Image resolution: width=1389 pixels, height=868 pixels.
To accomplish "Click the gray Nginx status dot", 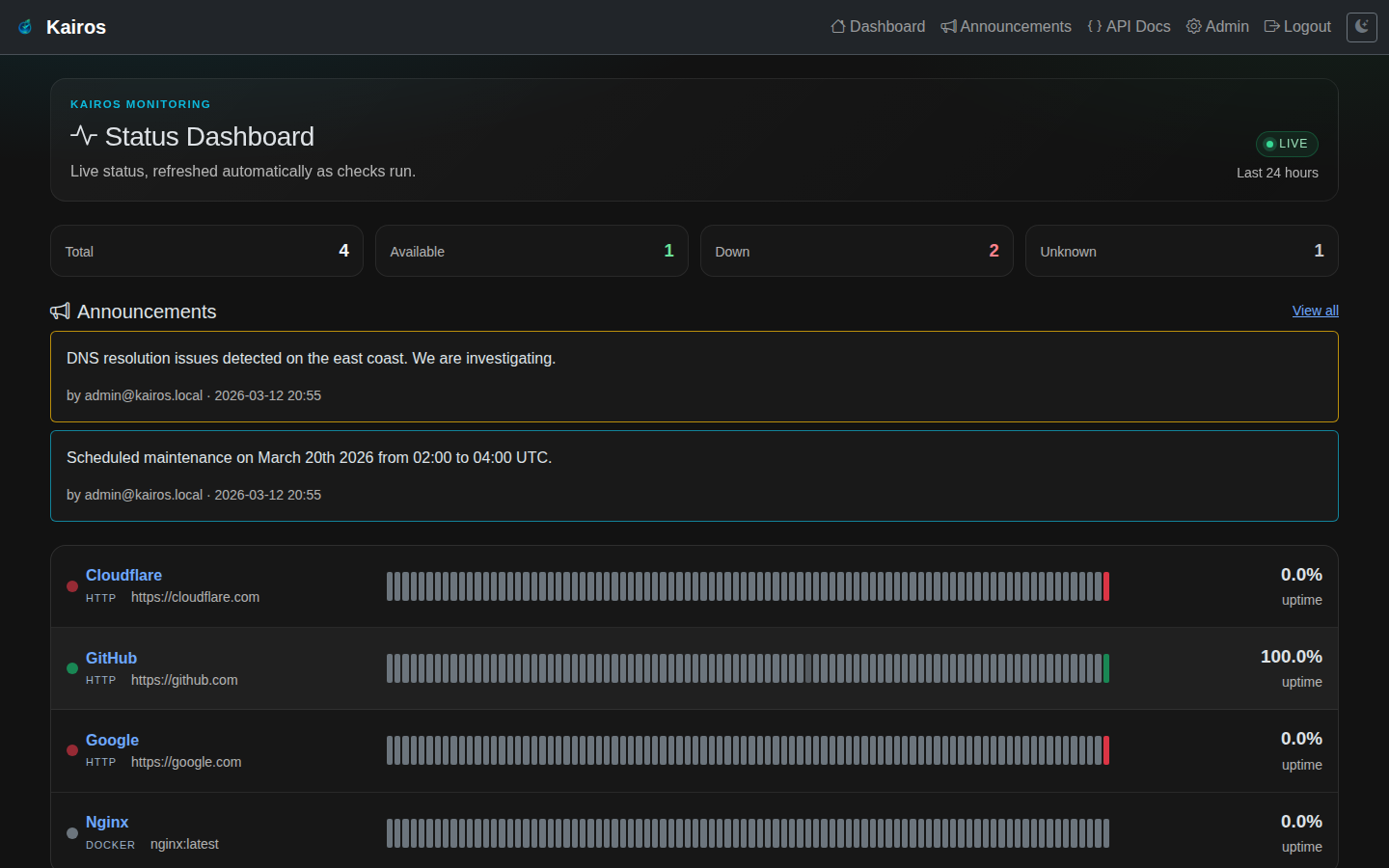I will [72, 833].
